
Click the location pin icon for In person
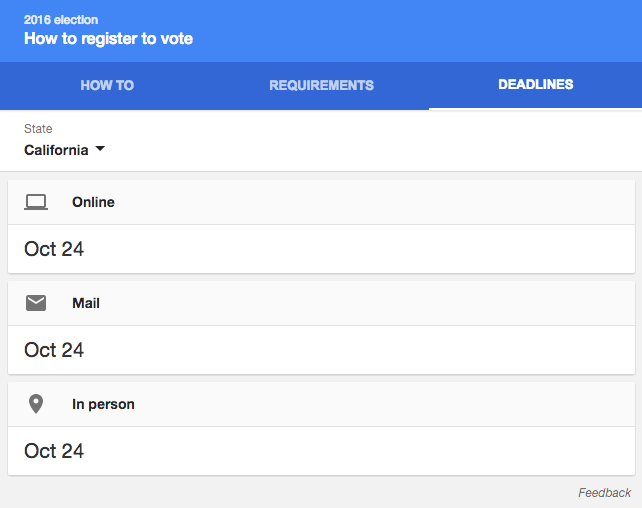pos(36,404)
